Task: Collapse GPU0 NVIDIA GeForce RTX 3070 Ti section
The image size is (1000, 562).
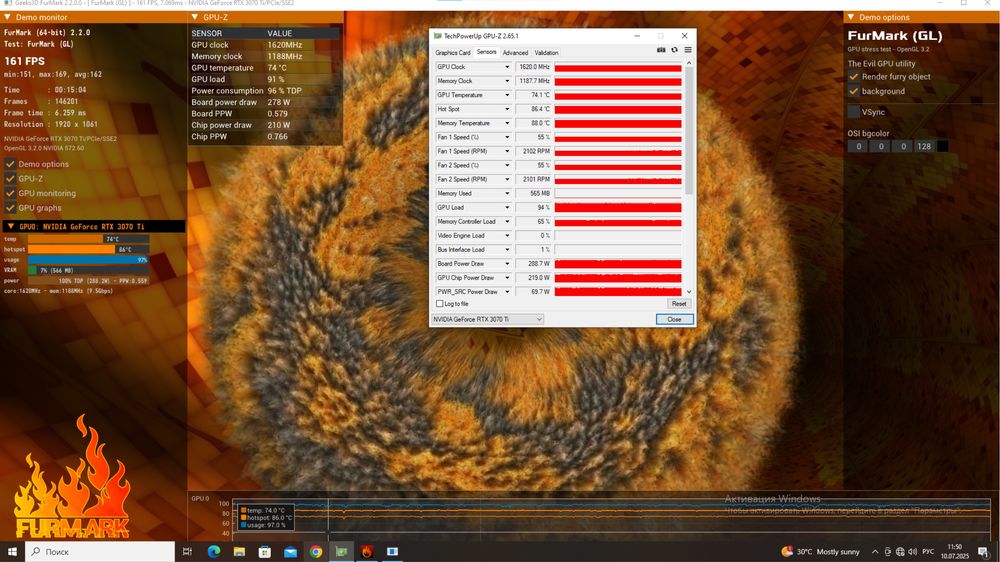Action: [10, 226]
